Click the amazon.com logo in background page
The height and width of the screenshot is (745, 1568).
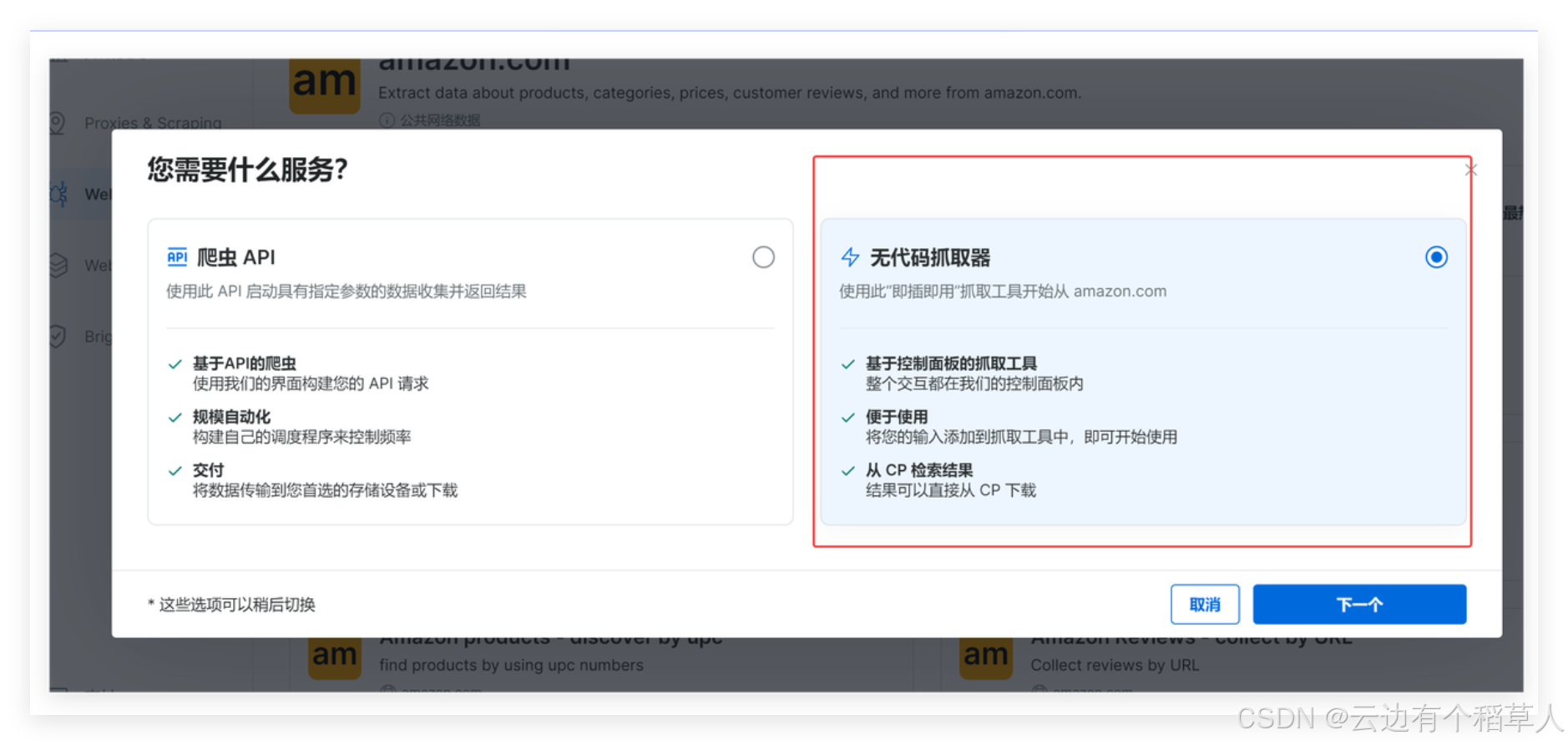(x=325, y=85)
